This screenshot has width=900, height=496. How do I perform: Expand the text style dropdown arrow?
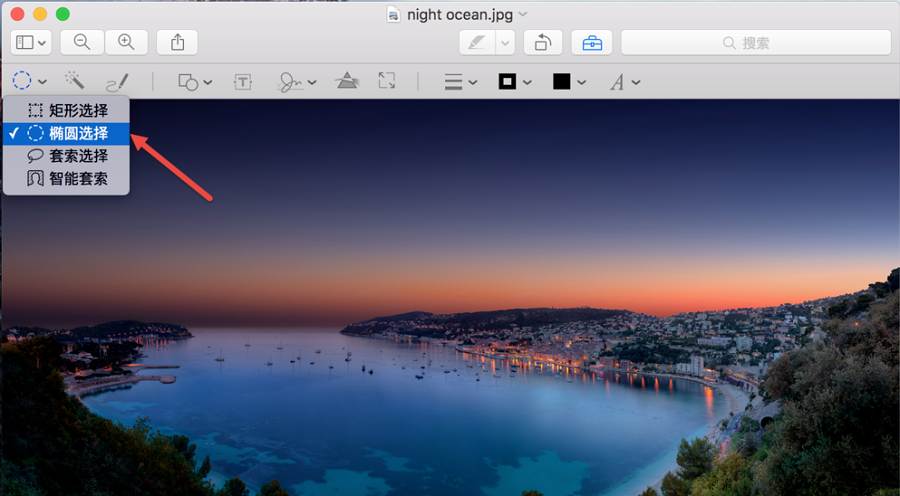click(x=636, y=82)
